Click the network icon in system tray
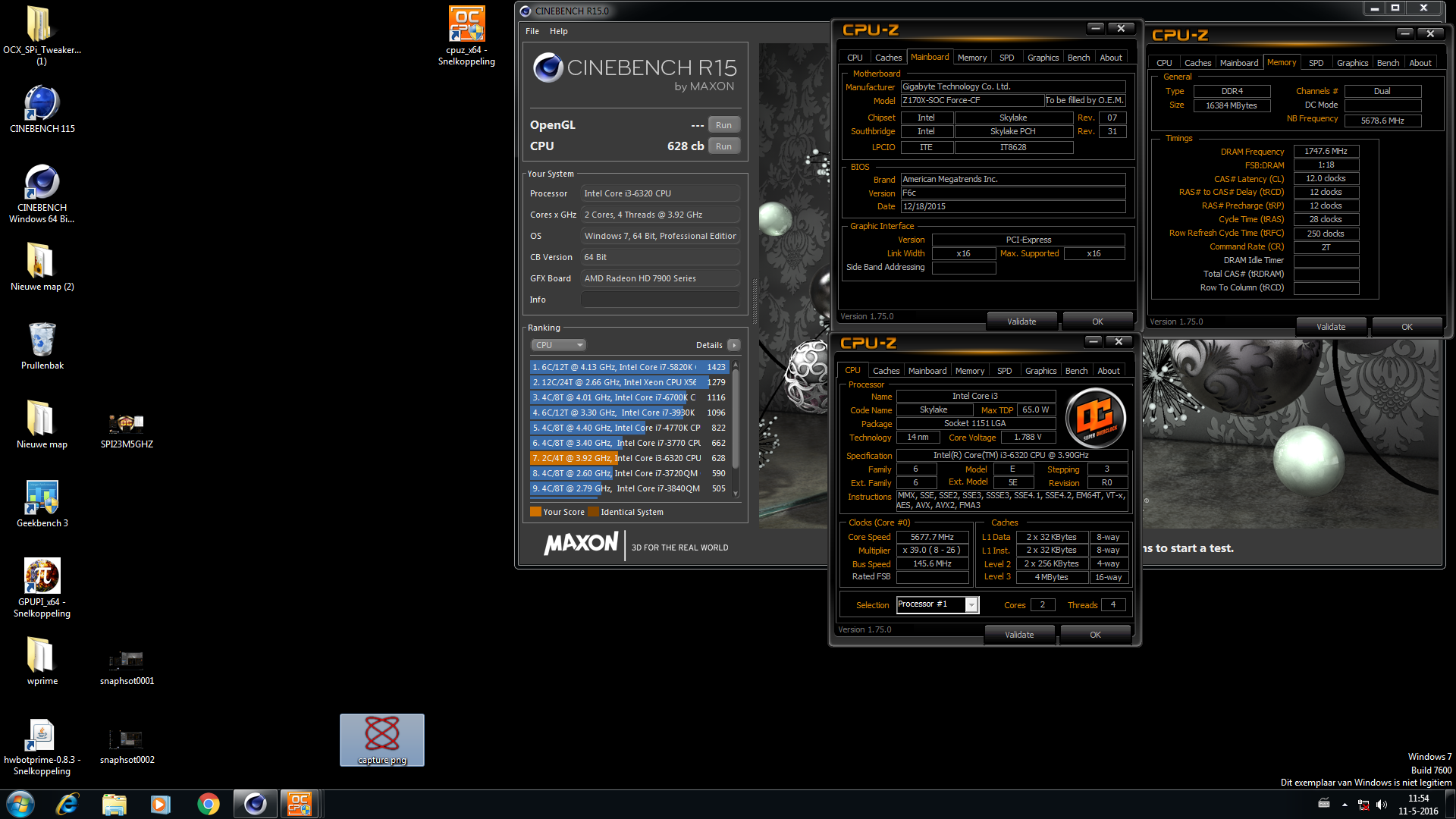The height and width of the screenshot is (819, 1456). [x=1363, y=805]
